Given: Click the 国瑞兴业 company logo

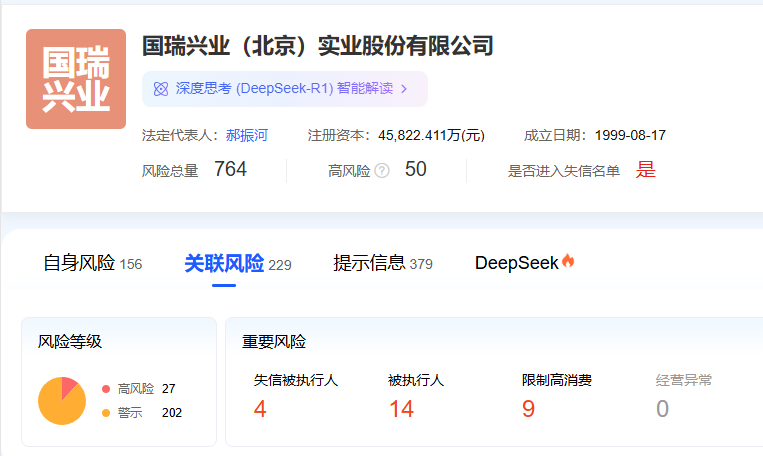Looking at the screenshot, I should (x=76, y=79).
